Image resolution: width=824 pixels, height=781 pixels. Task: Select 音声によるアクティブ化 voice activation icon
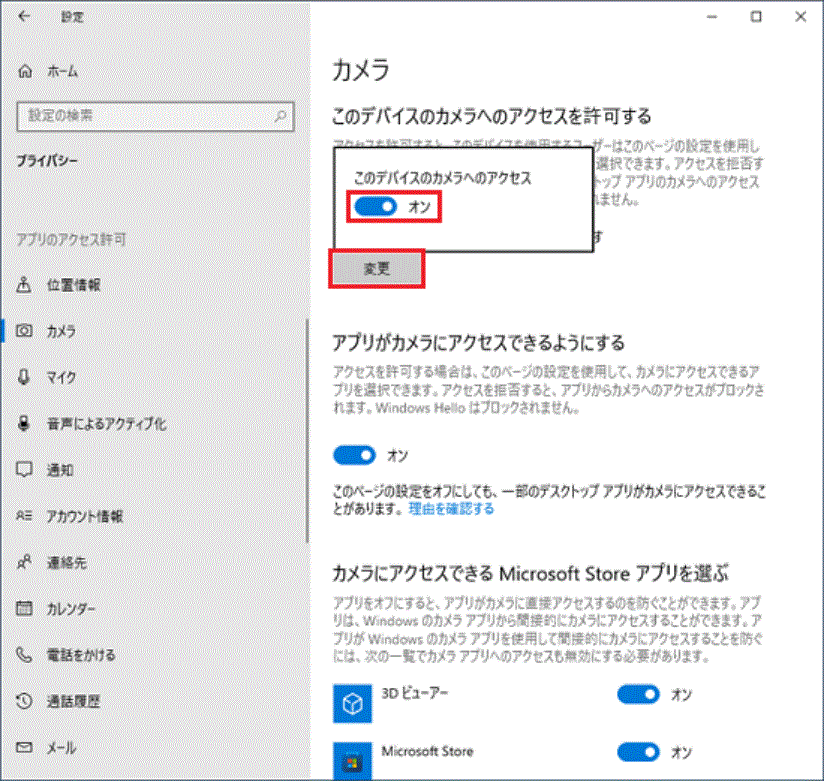24,423
